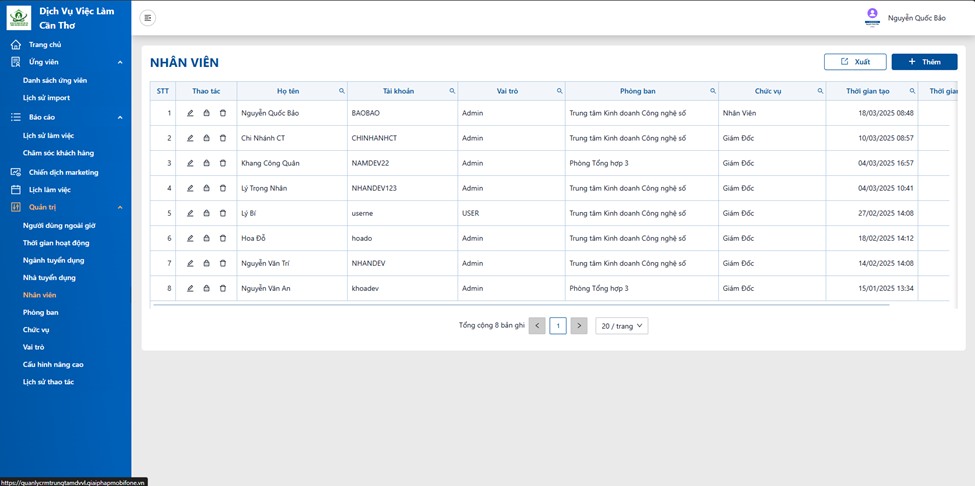Image resolution: width=975 pixels, height=486 pixels.
Task: Select Chăm sóc khách hàng in the sidebar
Action: point(58,153)
